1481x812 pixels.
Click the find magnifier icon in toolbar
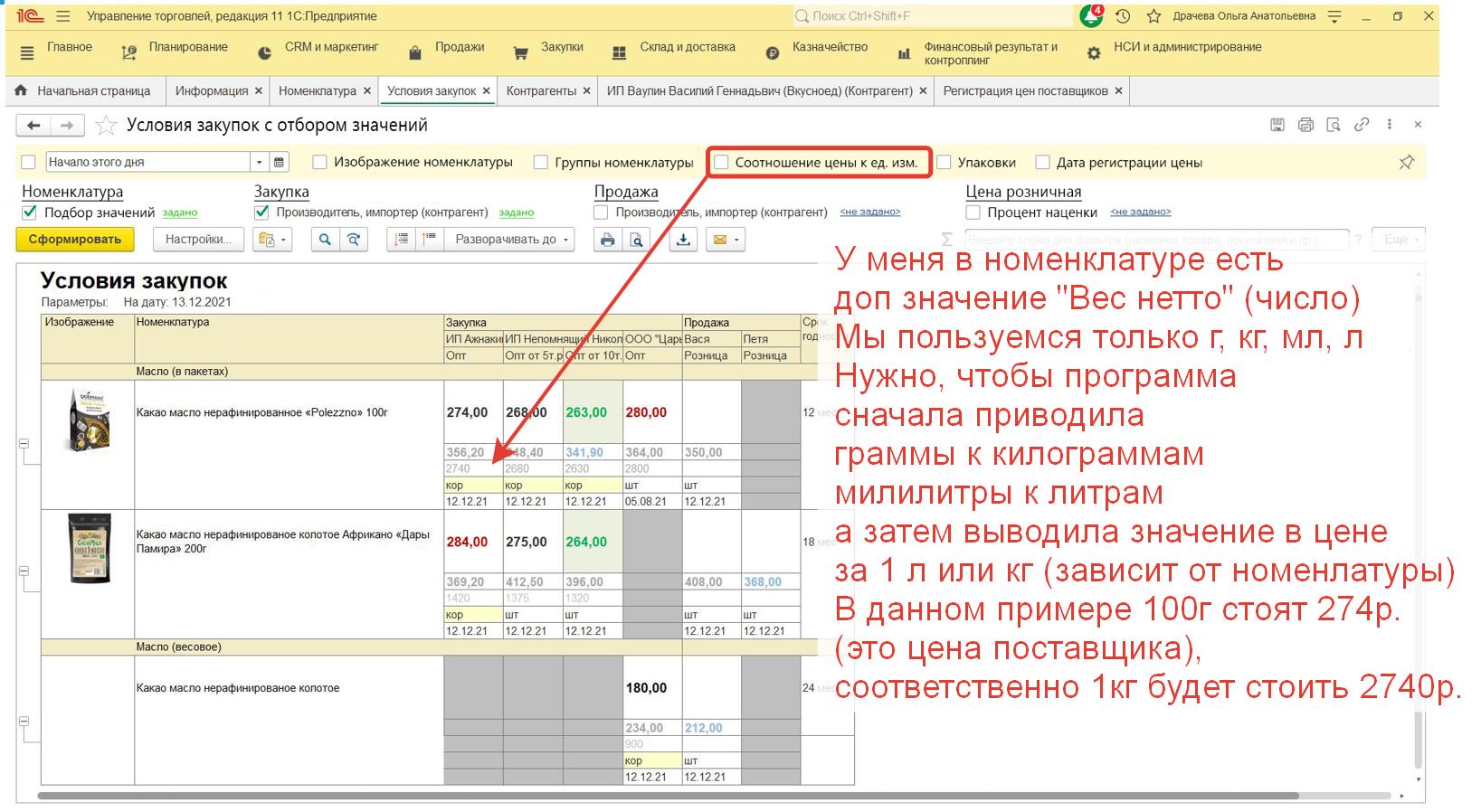325,240
